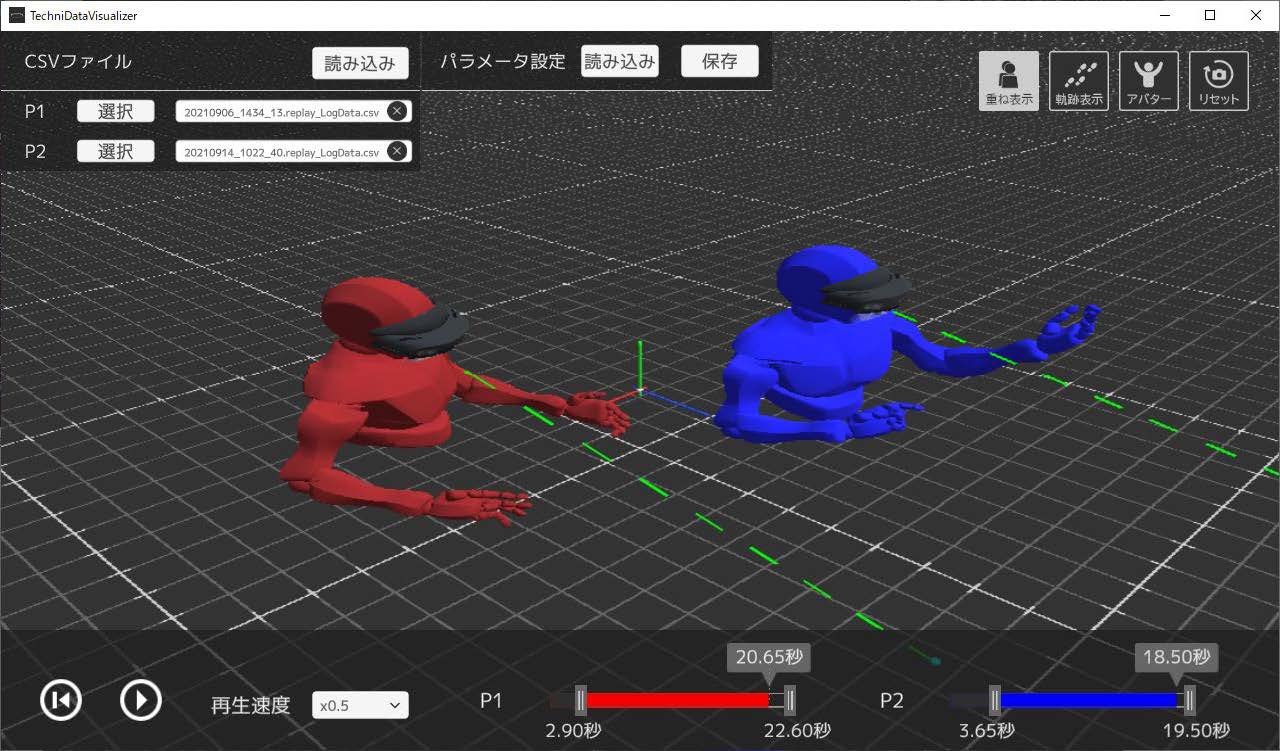This screenshot has height=751, width=1280.
Task: Click the blue P2 timeline slider bar
Action: click(x=1088, y=700)
